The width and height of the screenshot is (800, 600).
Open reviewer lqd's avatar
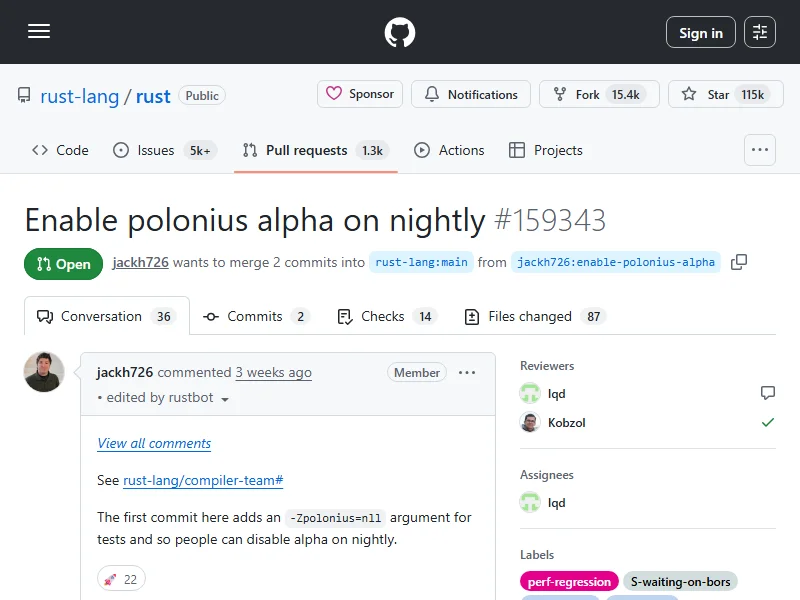pyautogui.click(x=530, y=393)
